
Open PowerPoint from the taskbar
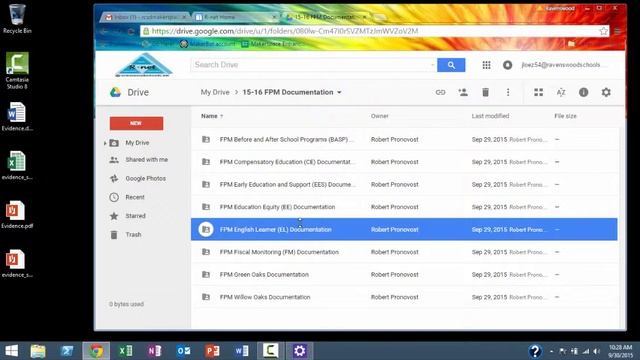(213, 351)
